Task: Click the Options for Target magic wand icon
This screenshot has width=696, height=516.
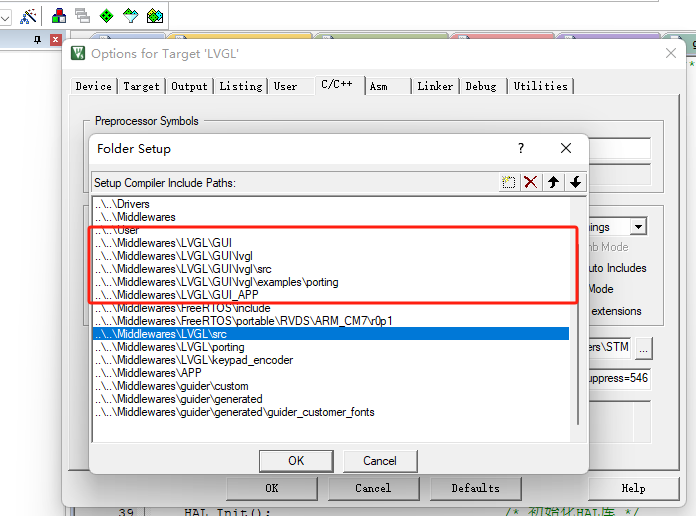Action: pos(28,16)
